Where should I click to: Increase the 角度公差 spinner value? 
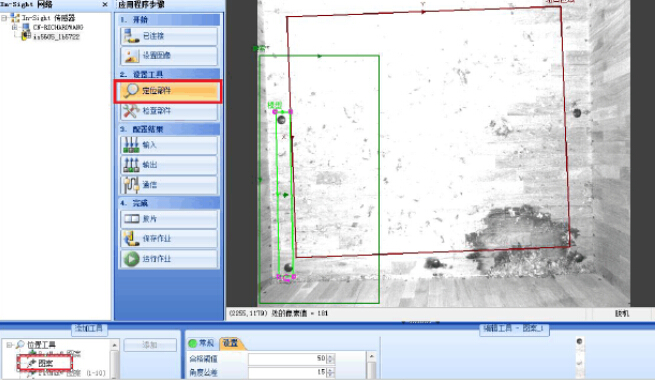click(331, 370)
